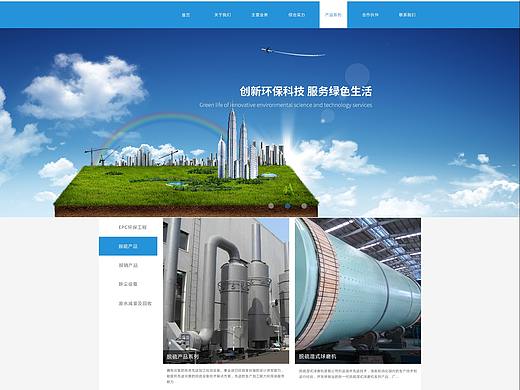The image size is (520, 390).
Task: Click the 脱硫湿式球磨机 caption on right card
Action: click(x=317, y=357)
